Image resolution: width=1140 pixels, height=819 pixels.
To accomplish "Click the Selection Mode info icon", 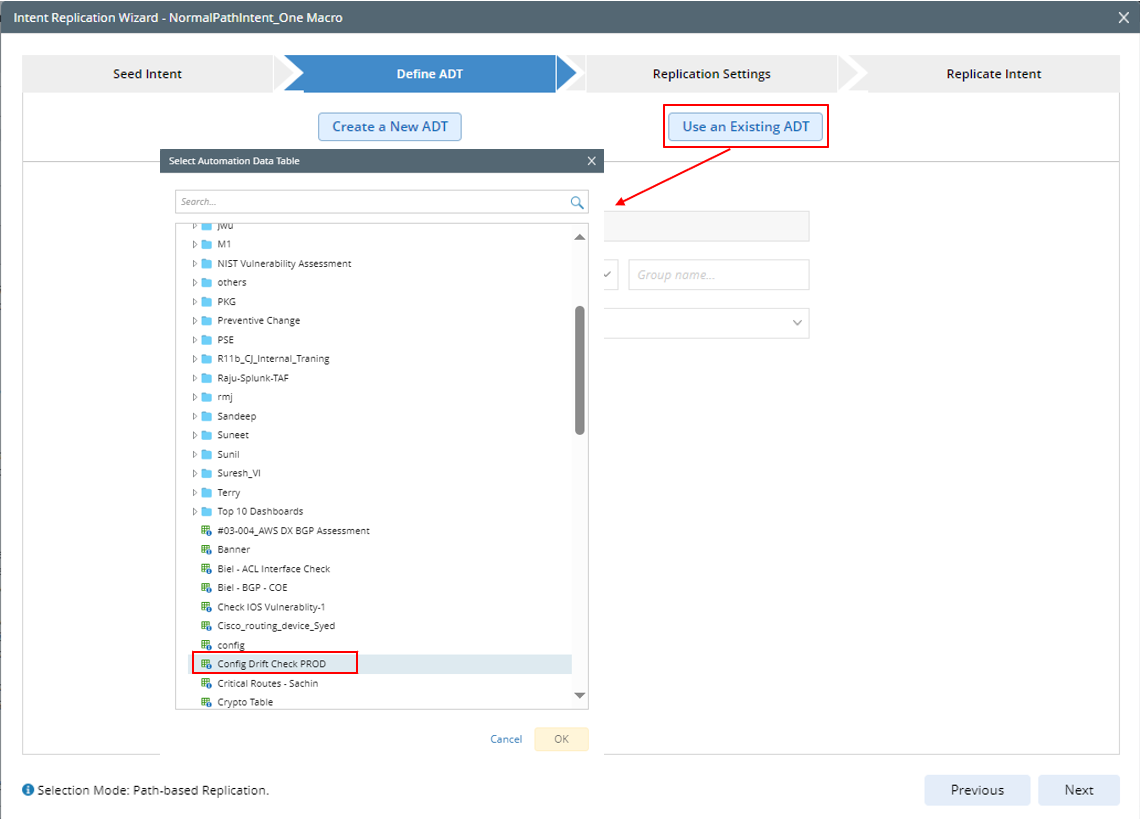I will (28, 790).
